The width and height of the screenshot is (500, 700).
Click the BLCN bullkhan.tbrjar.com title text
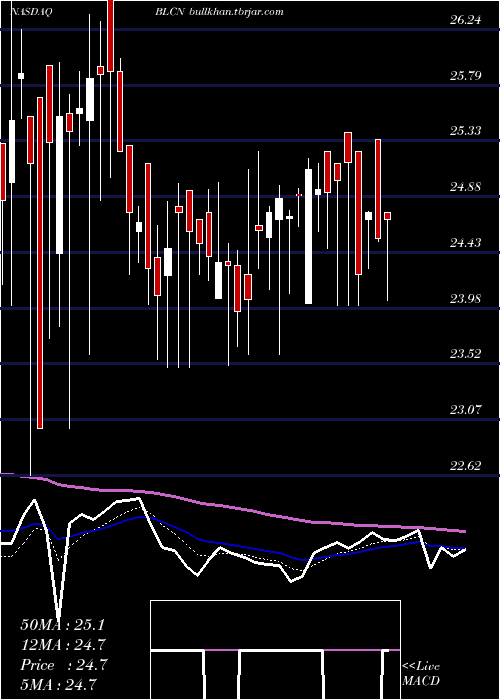point(219,12)
